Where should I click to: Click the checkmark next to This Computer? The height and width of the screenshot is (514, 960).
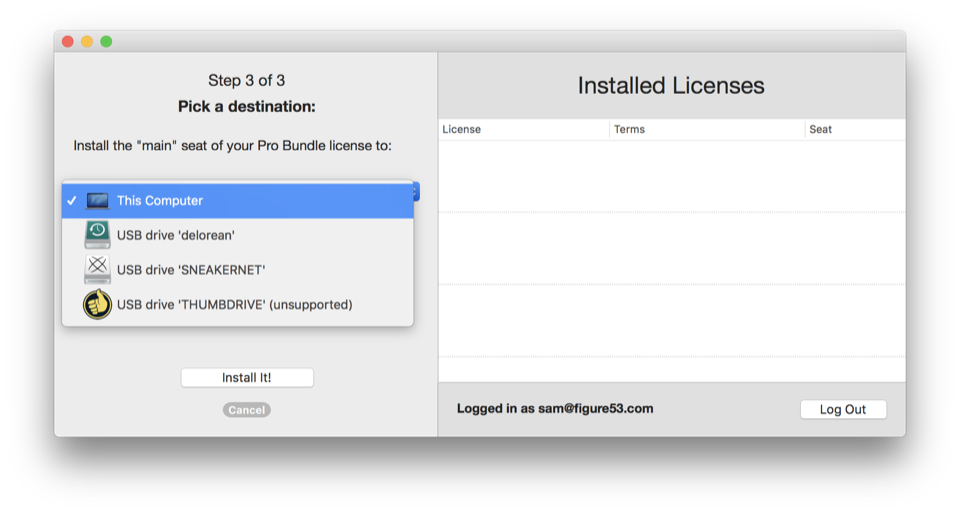72,201
